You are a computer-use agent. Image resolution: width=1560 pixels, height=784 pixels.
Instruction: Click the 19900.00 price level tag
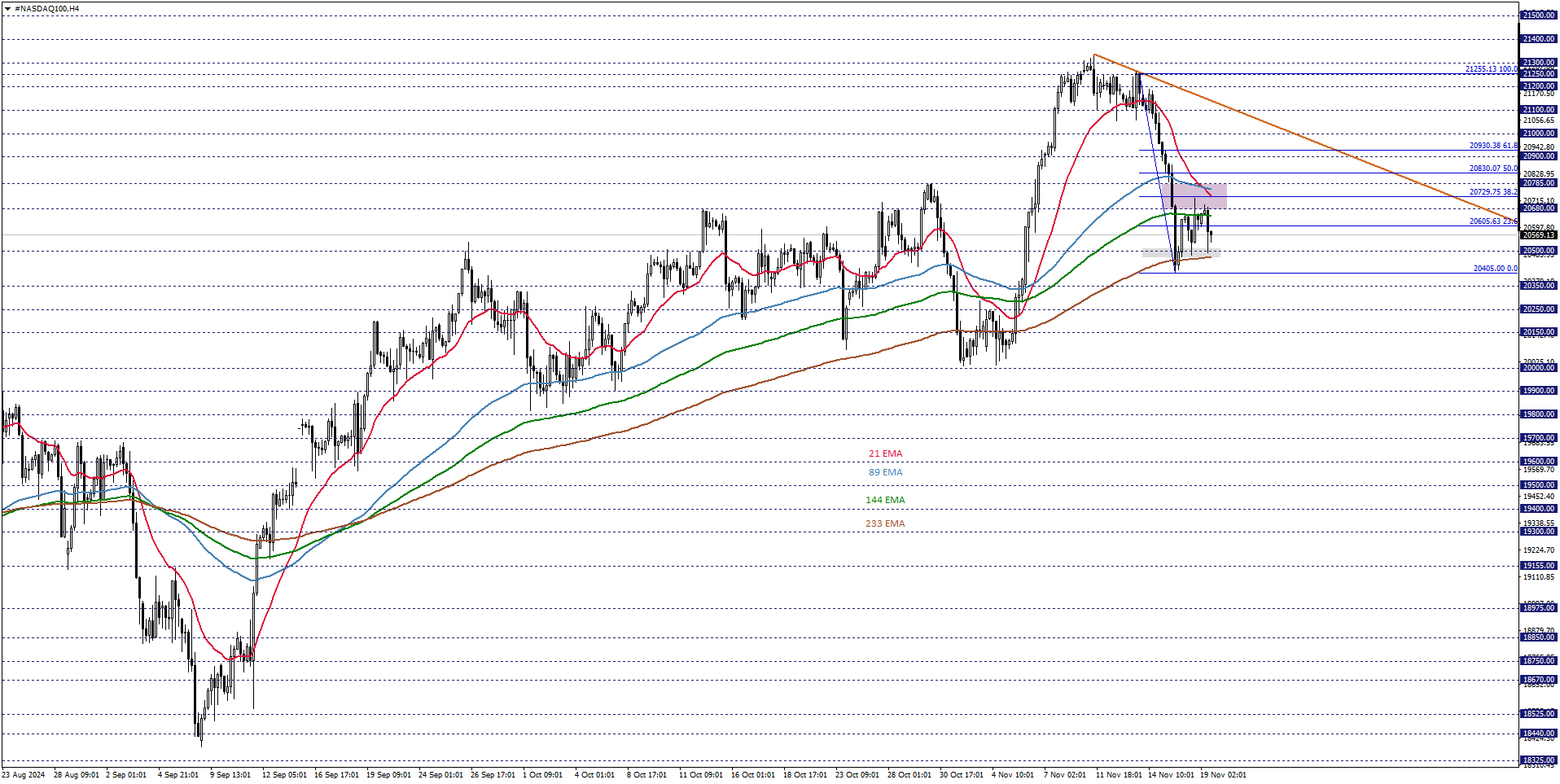click(1539, 391)
